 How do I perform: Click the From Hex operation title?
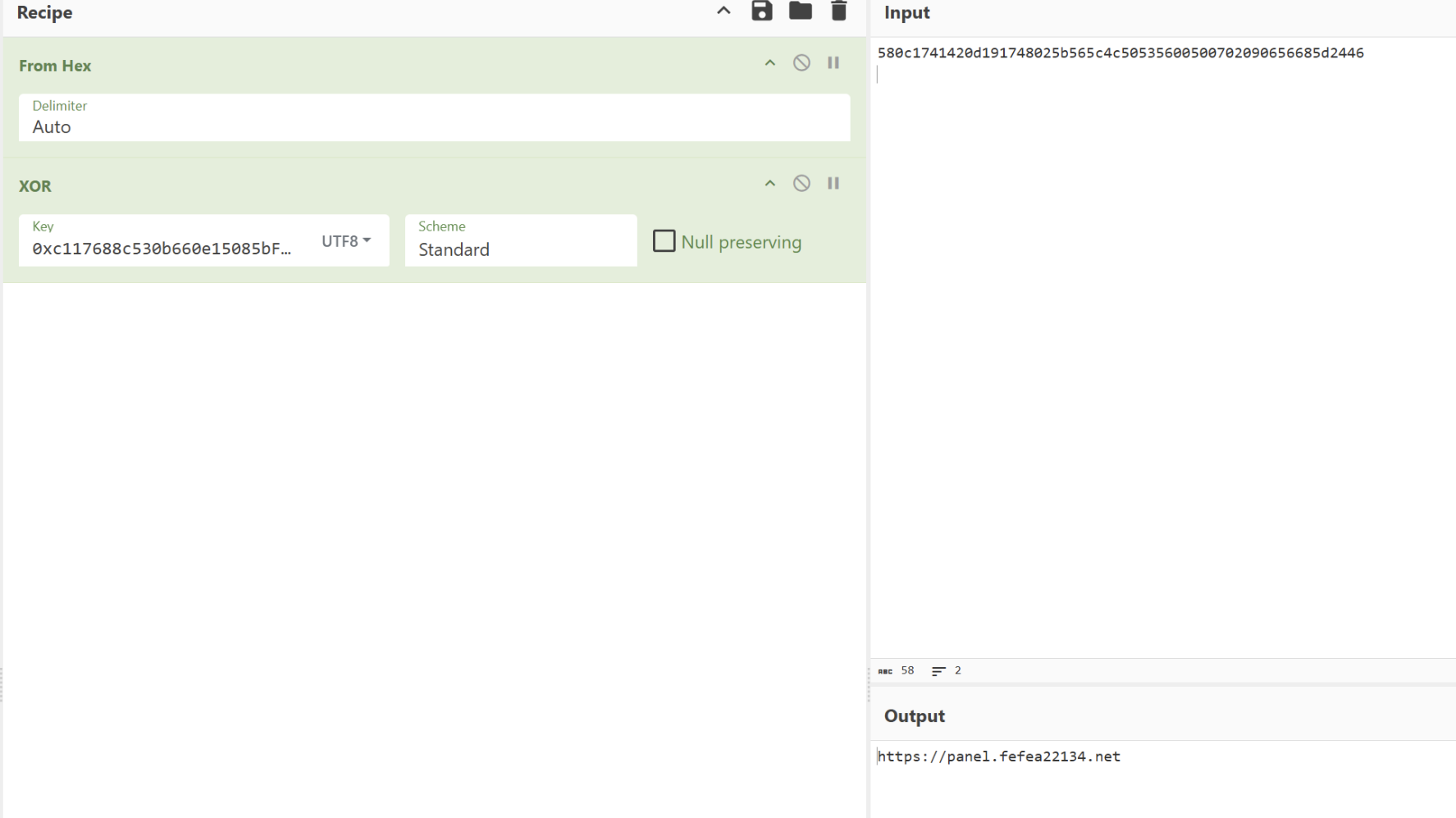[x=55, y=66]
